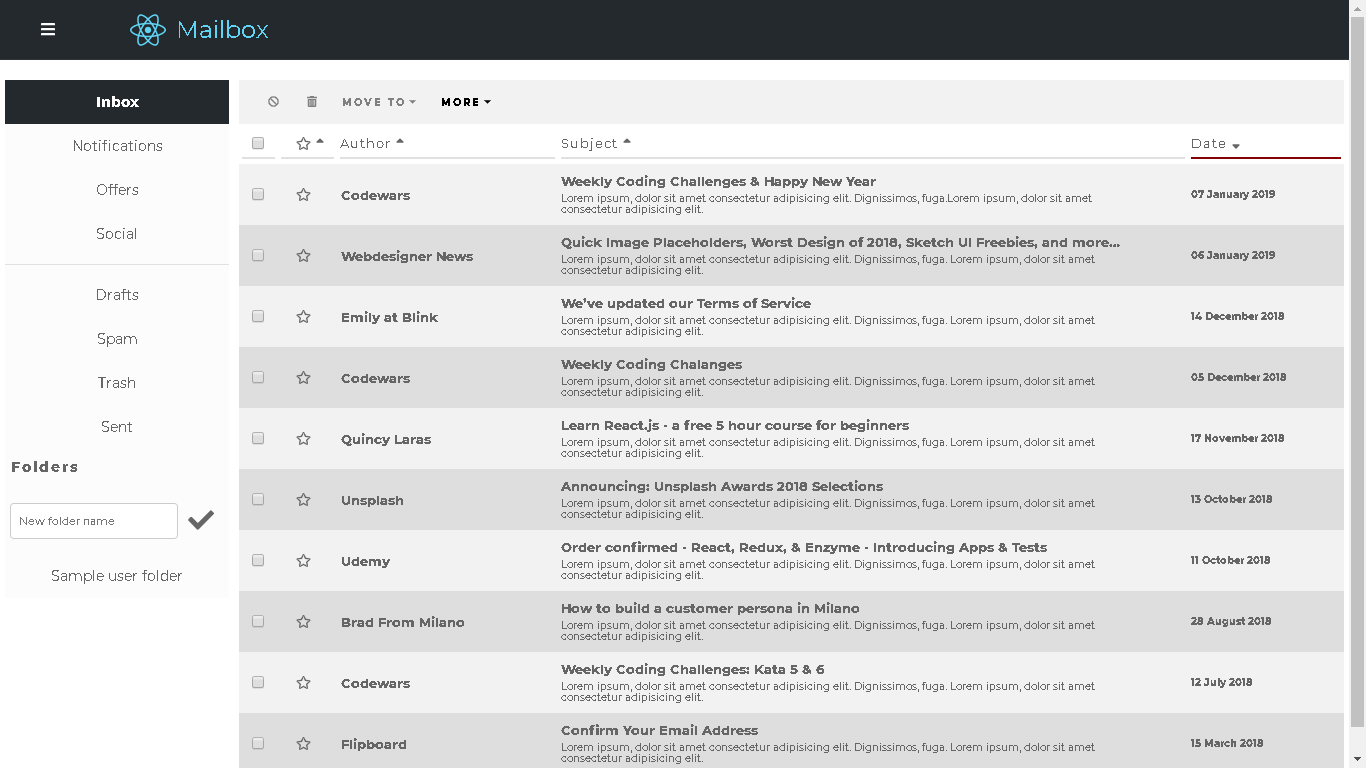Viewport: 1366px width, 768px height.
Task: Click the Folders section heading
Action: click(45, 467)
